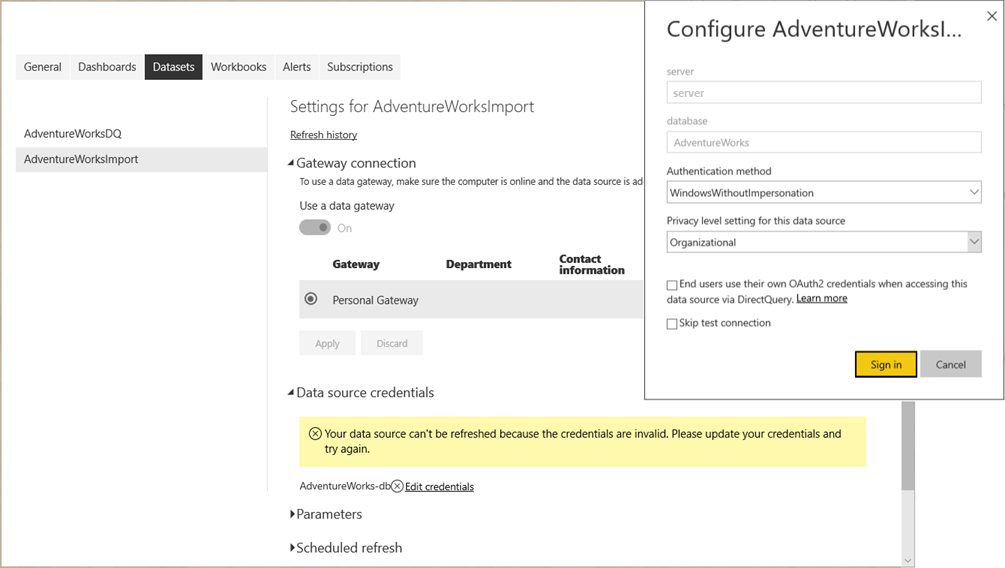Viewport: 1005px width, 568px height.
Task: Collapse the Data source credentials section
Action: coord(291,393)
